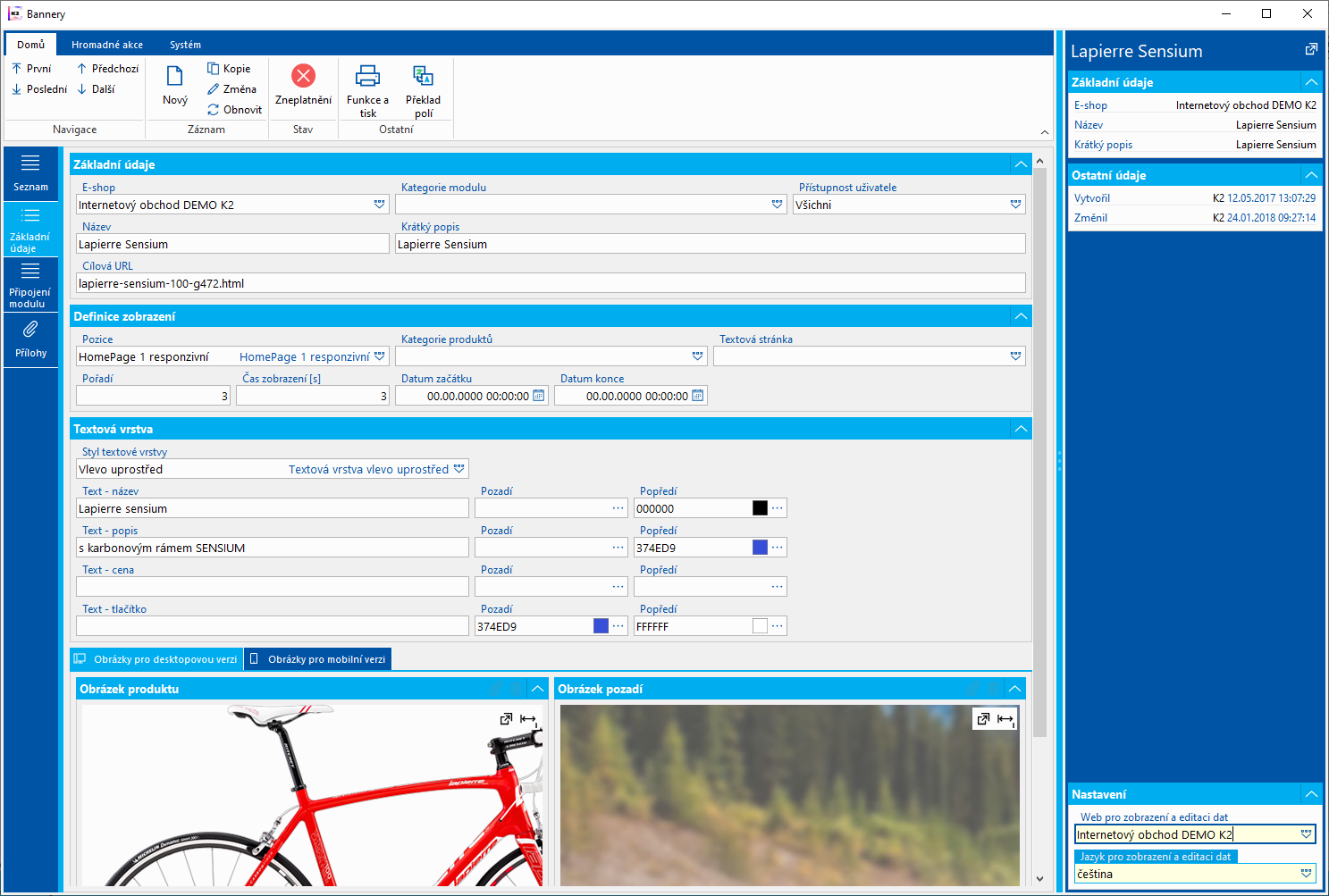Open Pozadí ellipsis for Text - popis

[618, 548]
